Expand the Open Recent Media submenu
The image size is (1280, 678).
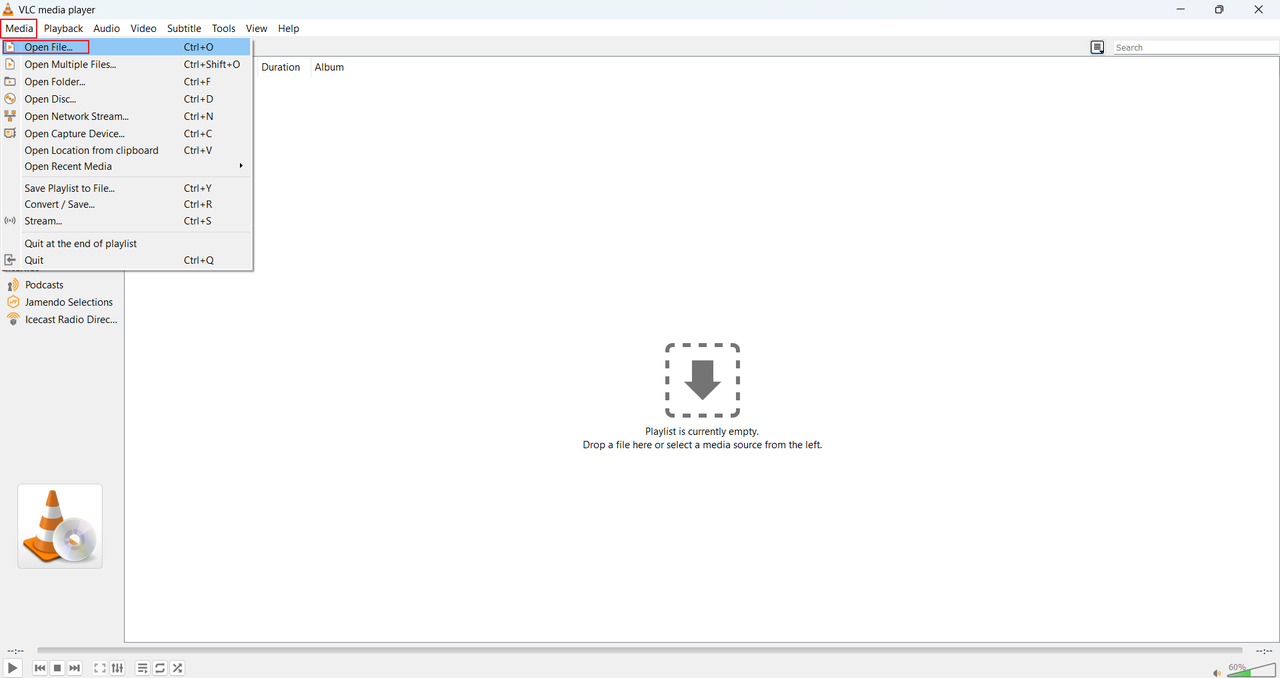click(126, 166)
